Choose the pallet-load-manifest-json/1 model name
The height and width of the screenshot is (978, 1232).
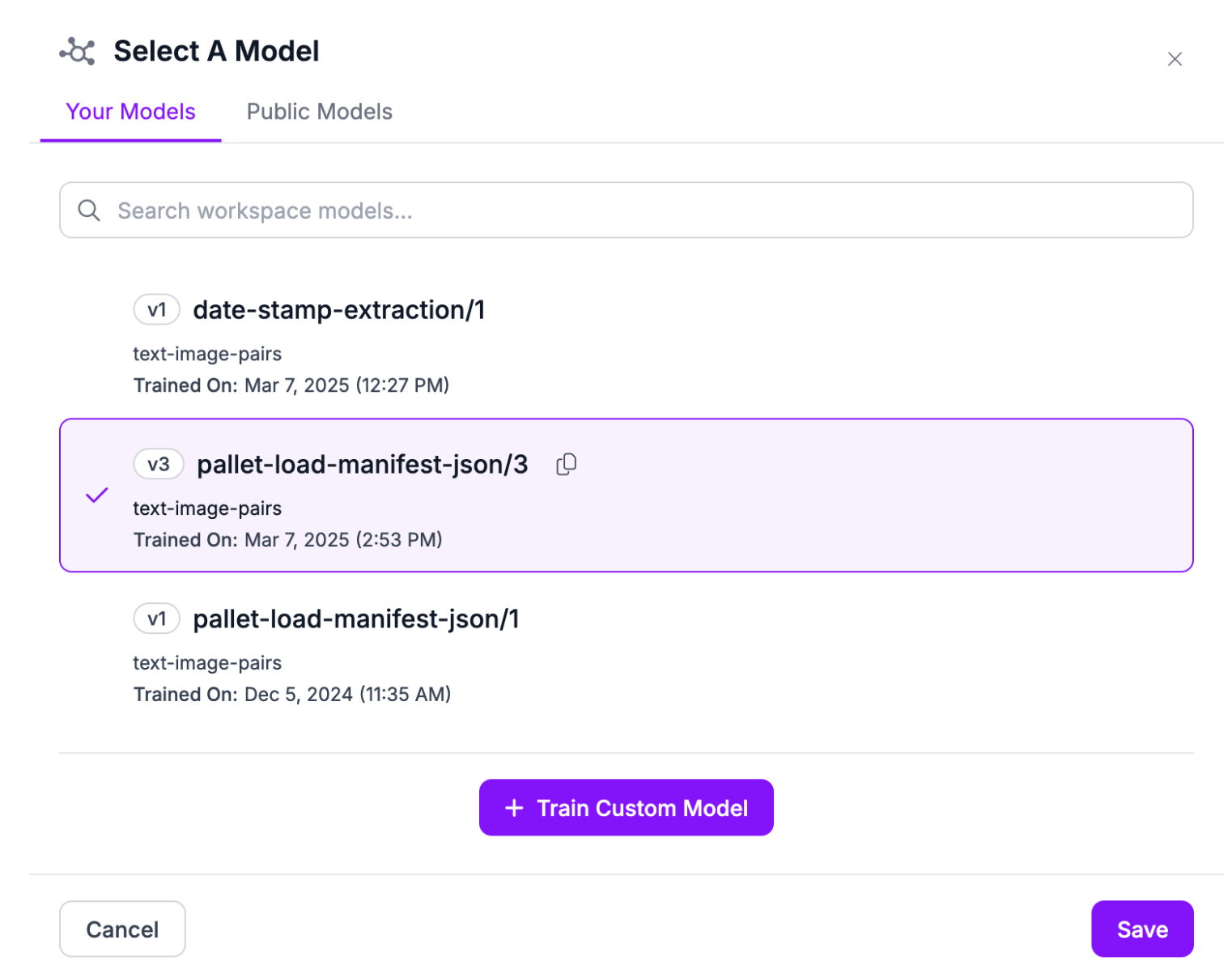click(355, 619)
